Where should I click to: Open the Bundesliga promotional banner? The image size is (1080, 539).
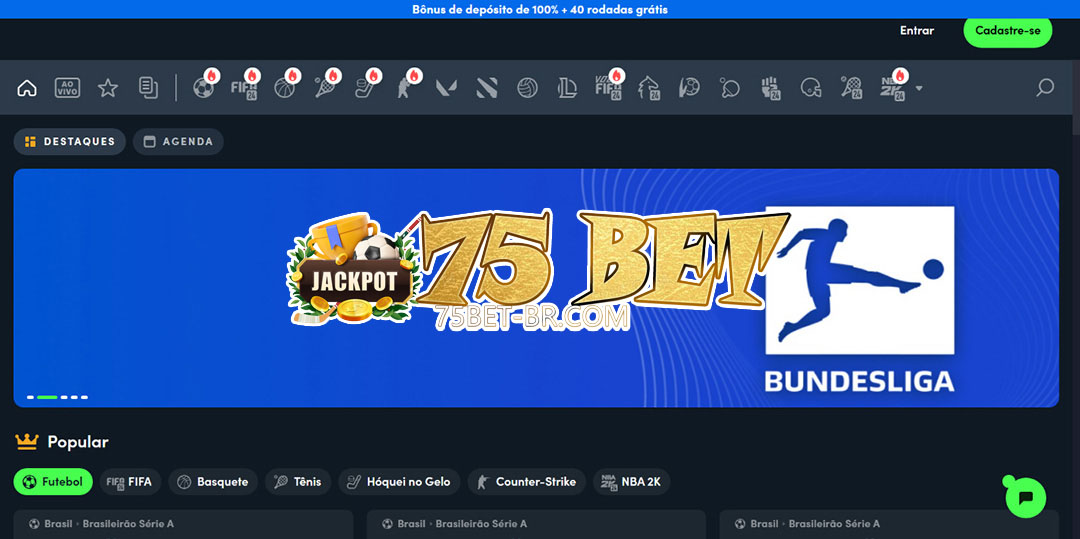click(x=536, y=288)
